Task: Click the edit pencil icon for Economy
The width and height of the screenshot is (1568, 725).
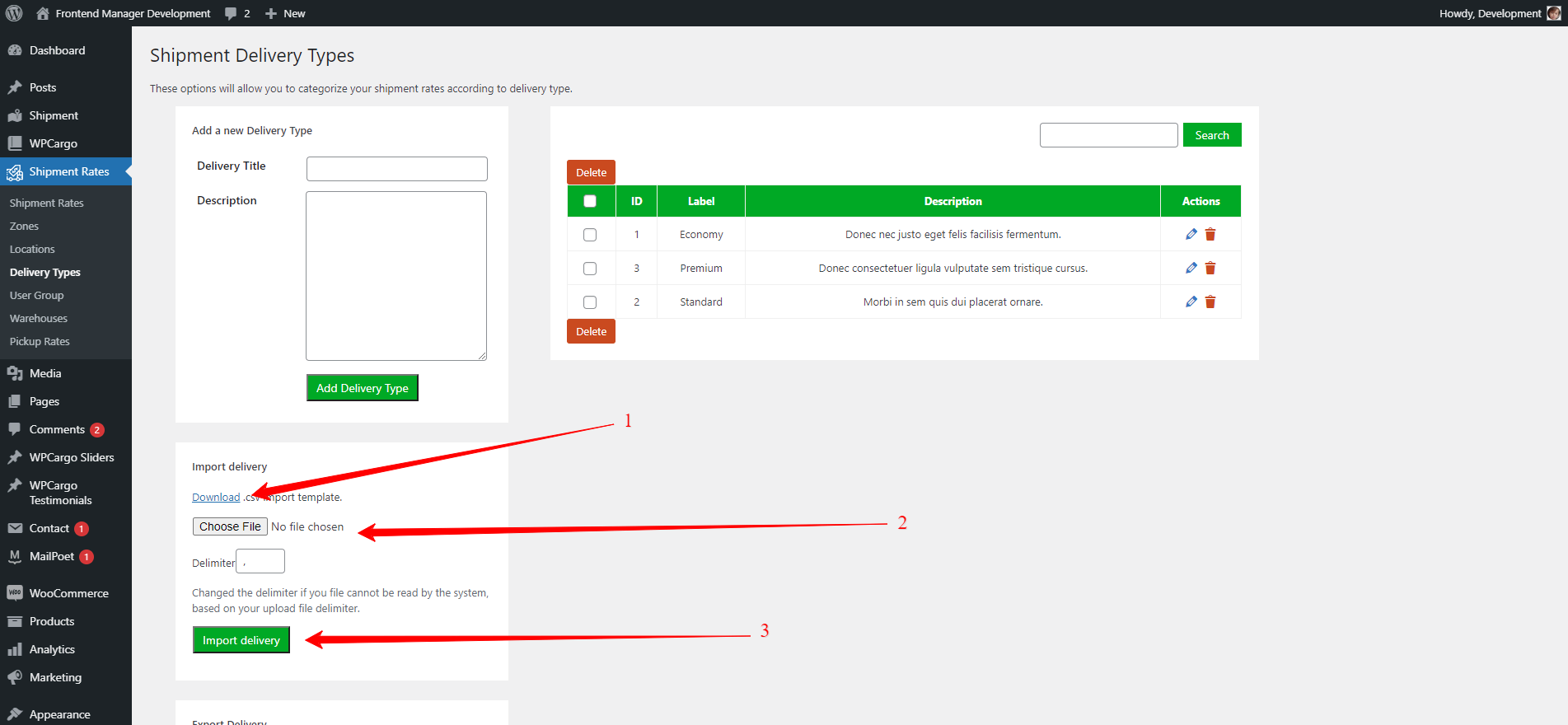Action: tap(1191, 235)
